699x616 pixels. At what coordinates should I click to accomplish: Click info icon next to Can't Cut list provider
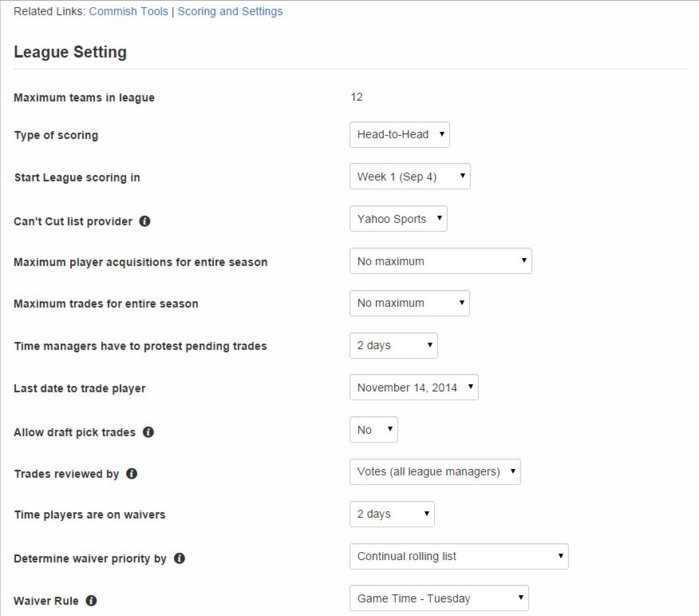pos(145,220)
